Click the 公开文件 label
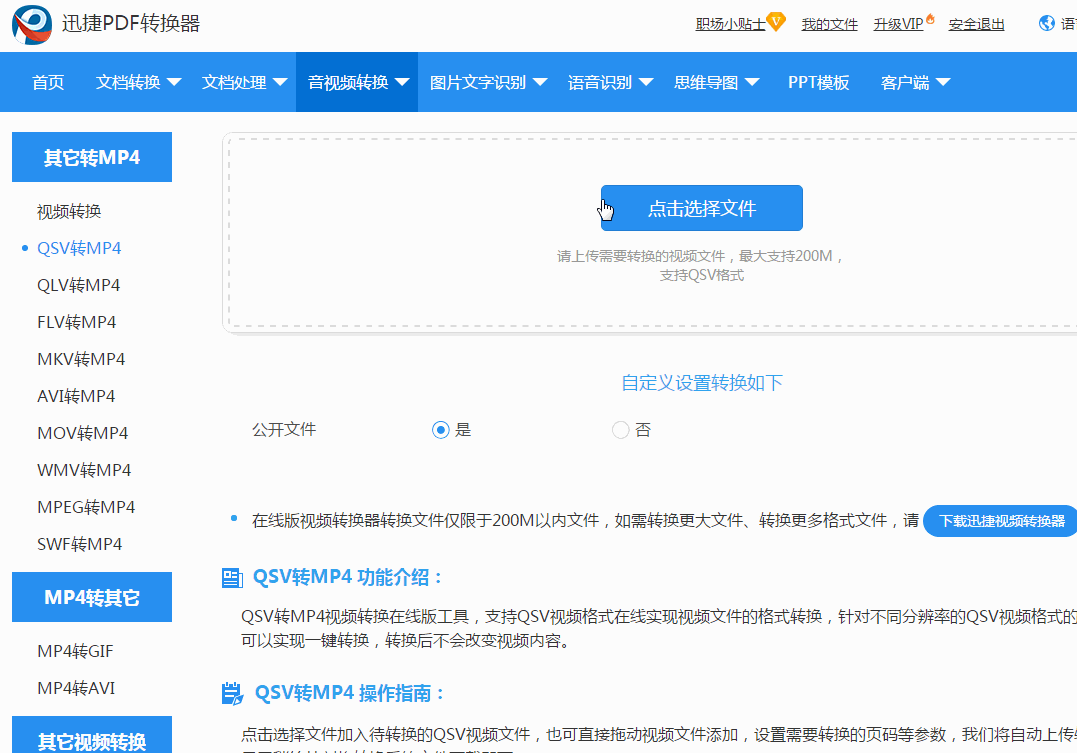Viewport: 1077px width, 753px height. pos(284,430)
